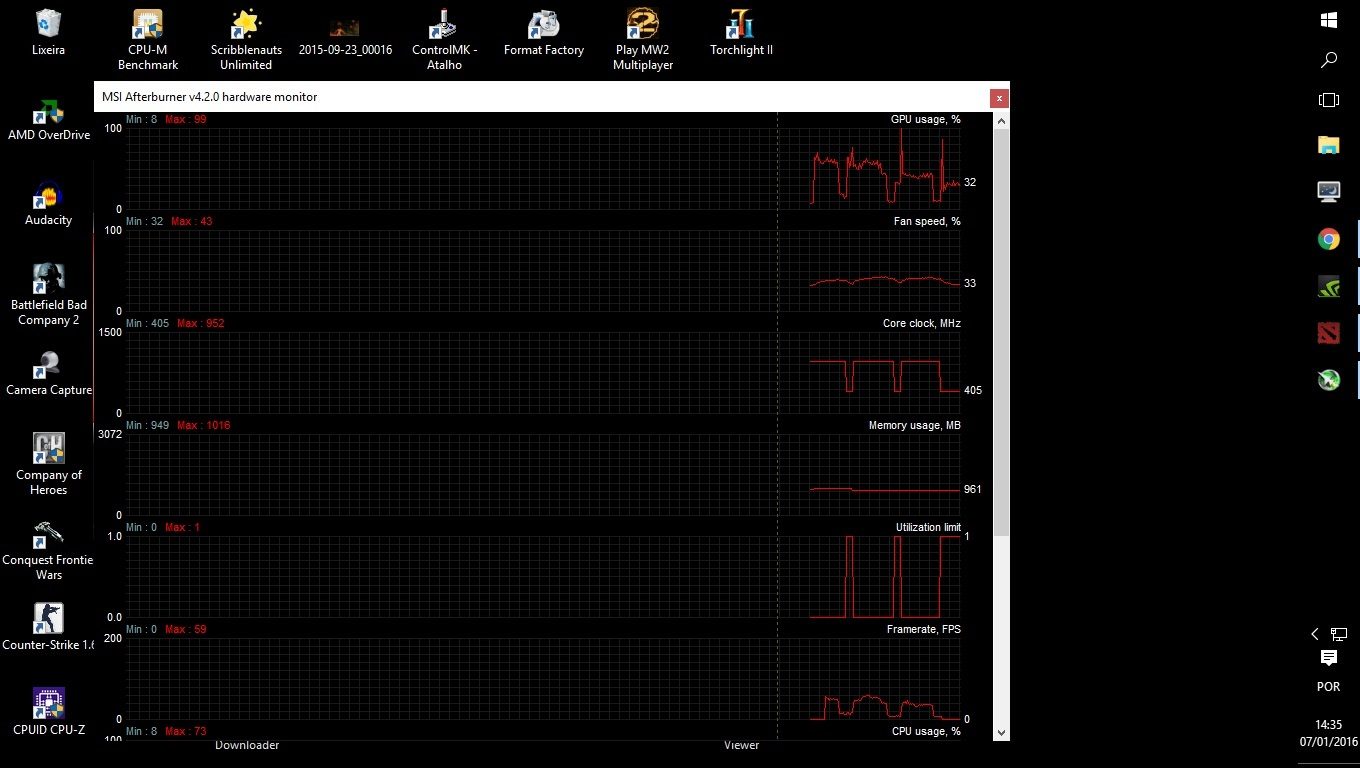The height and width of the screenshot is (768, 1360).
Task: Click the Framerate Max : 59 value
Action: pyautogui.click(x=186, y=629)
